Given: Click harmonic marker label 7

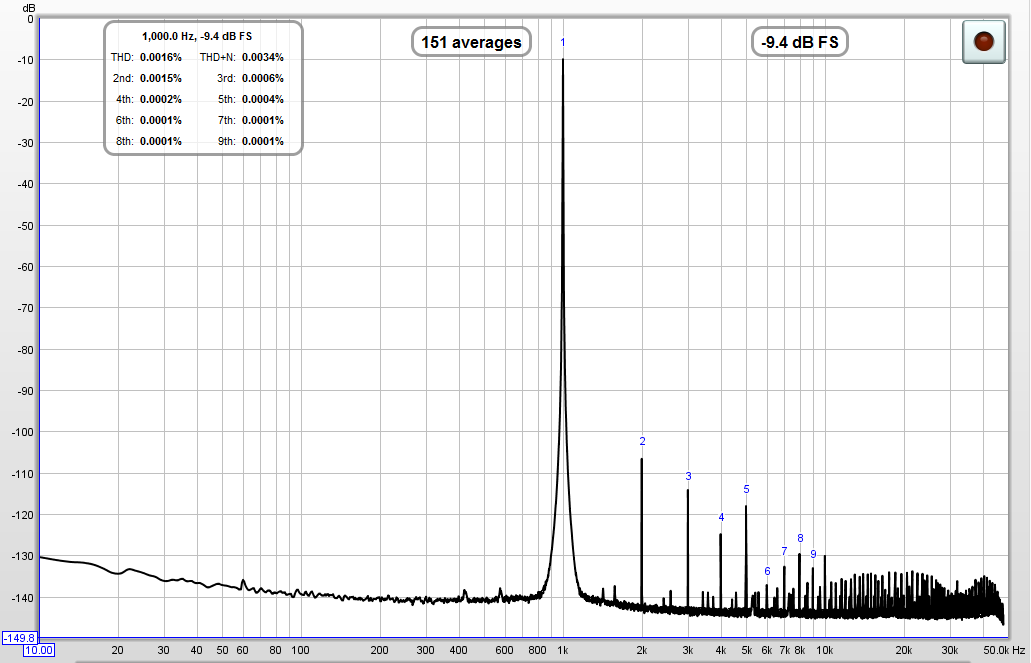Looking at the screenshot, I should [x=784, y=552].
